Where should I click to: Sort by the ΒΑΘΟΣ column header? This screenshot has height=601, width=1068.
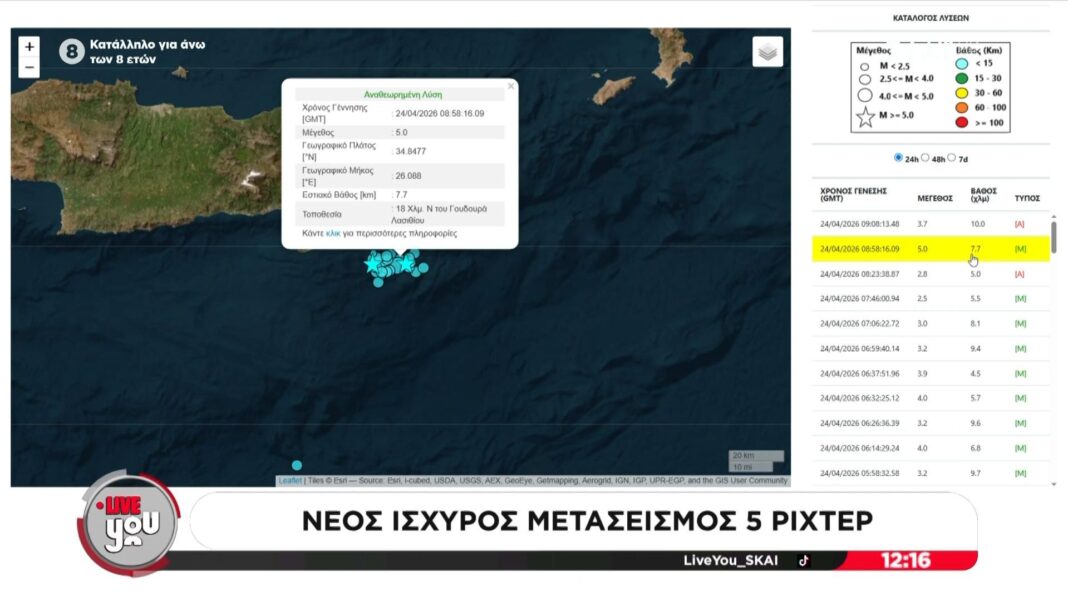983,194
